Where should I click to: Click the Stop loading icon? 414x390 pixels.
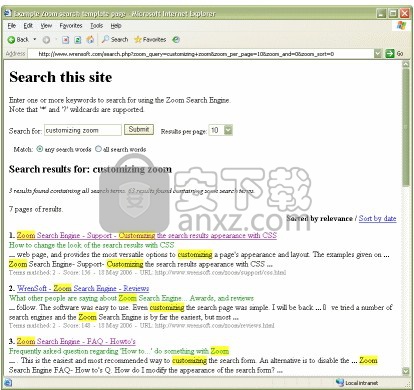tap(66, 40)
